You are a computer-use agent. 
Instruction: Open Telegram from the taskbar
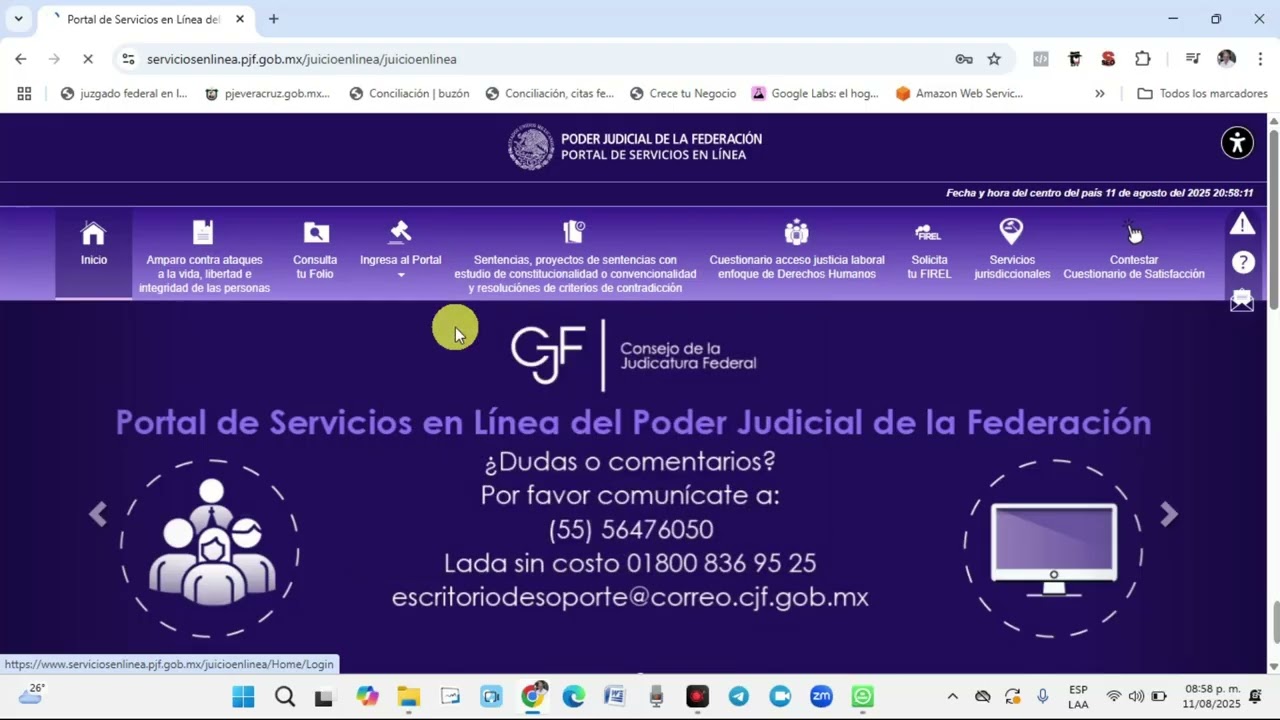[739, 696]
